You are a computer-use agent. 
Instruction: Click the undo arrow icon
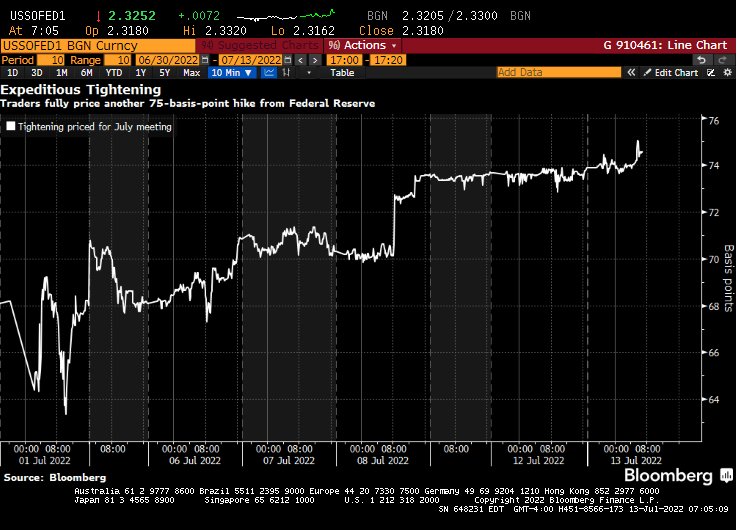(701, 60)
